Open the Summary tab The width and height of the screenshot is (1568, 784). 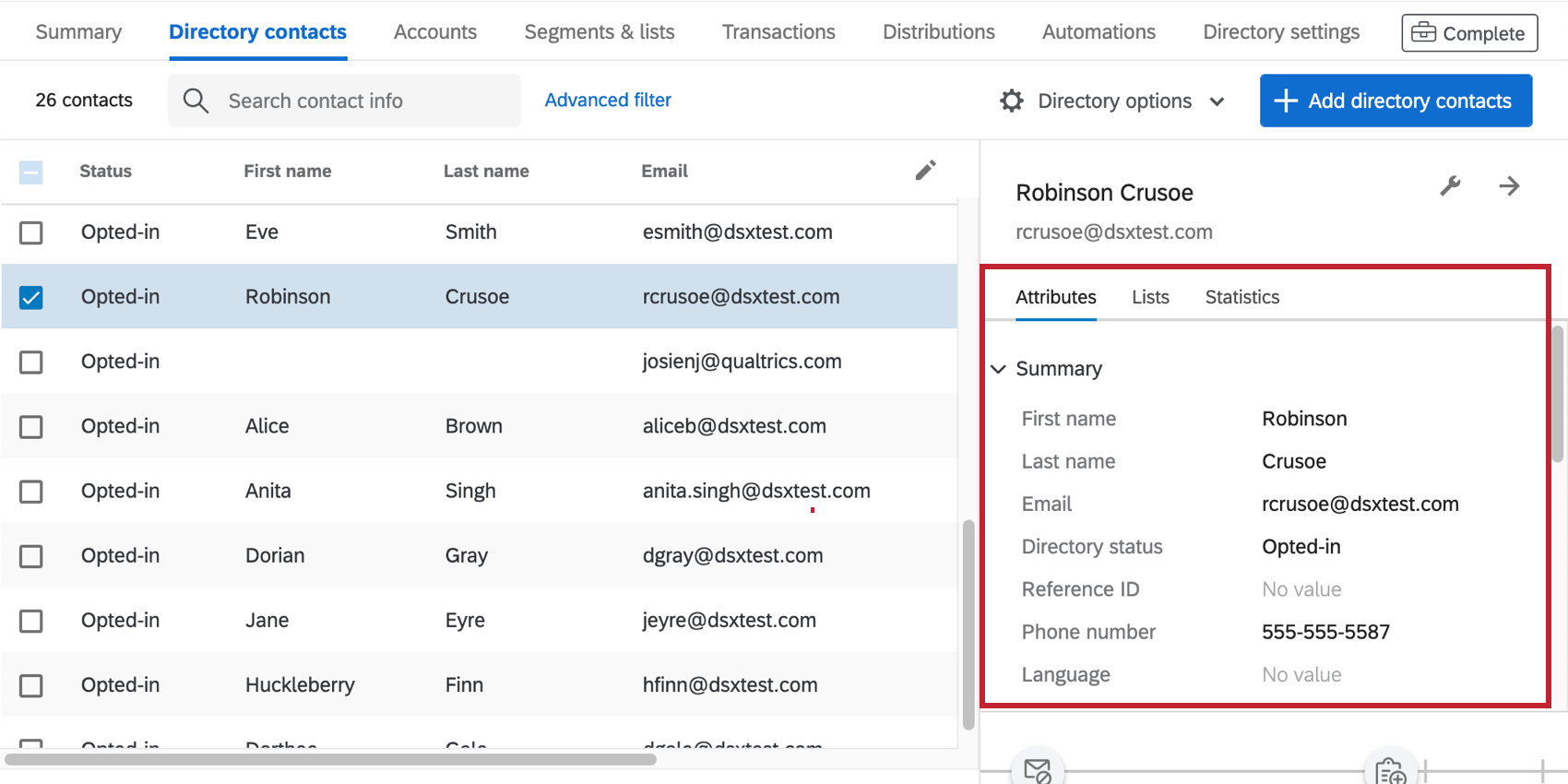78,32
